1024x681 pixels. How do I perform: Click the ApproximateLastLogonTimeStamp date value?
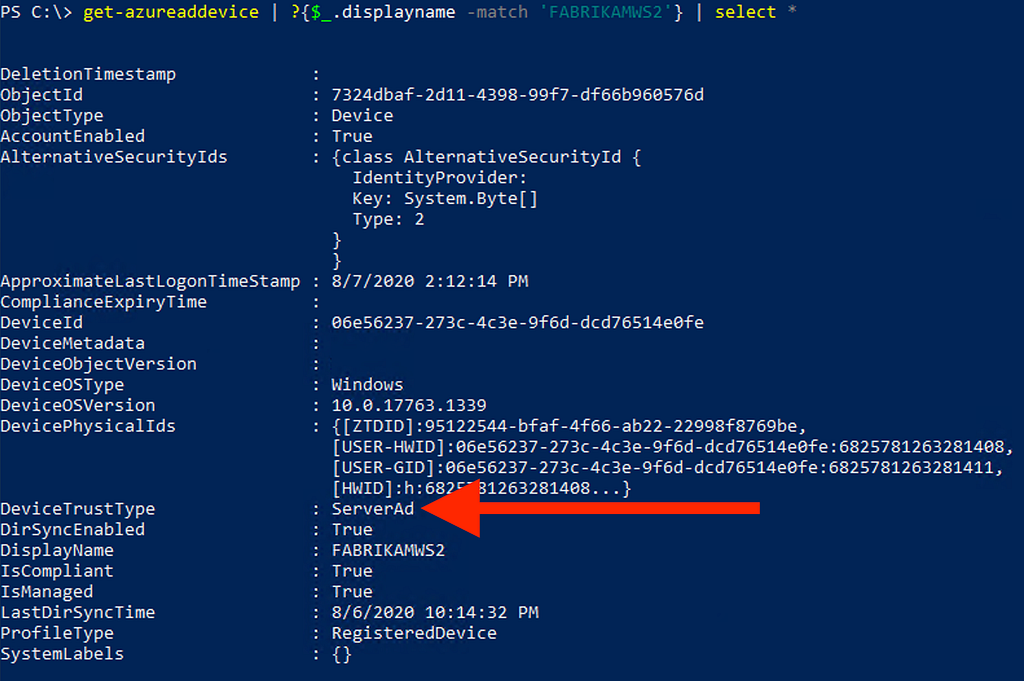430,281
